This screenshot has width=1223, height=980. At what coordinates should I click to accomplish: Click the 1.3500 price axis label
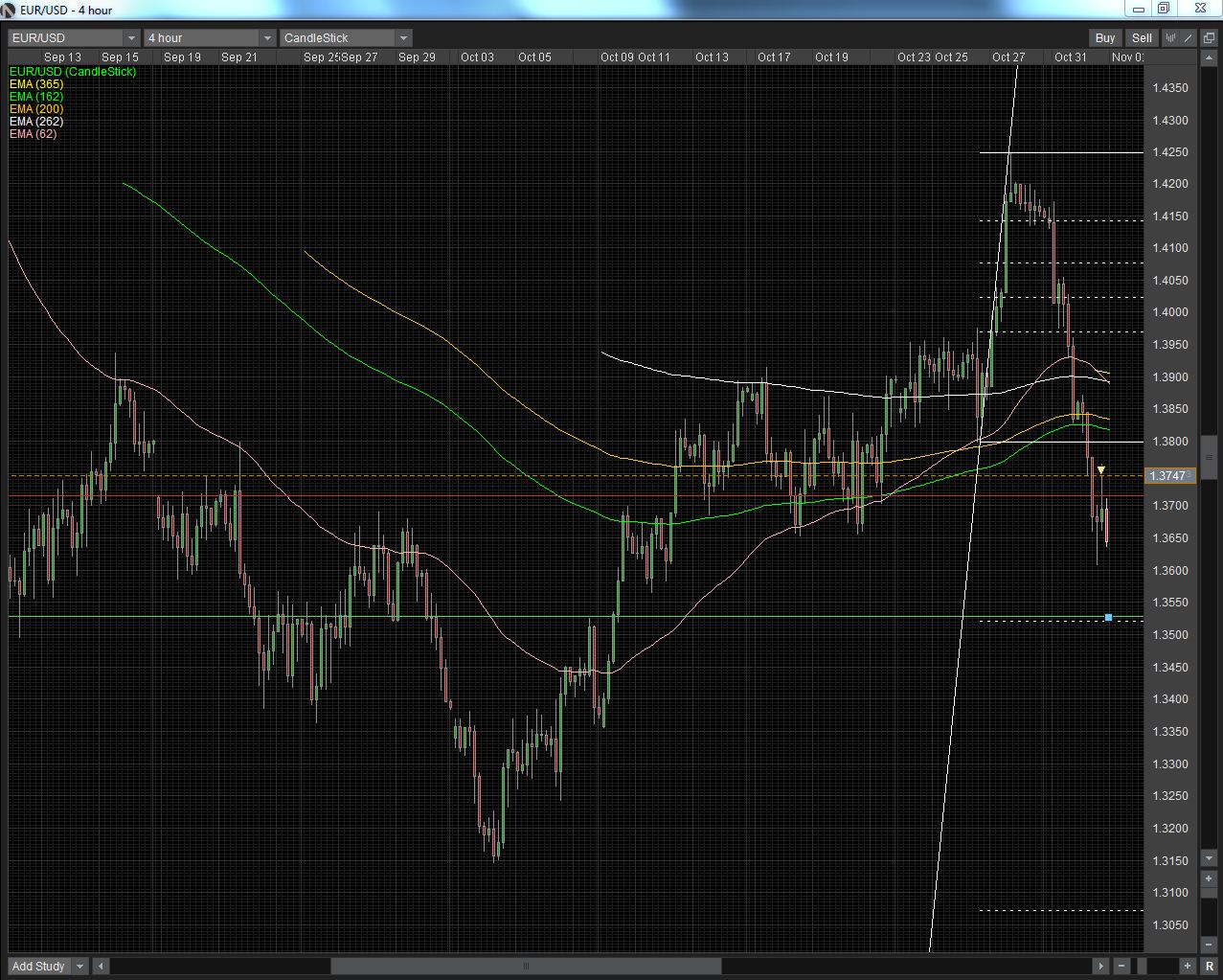[1170, 635]
